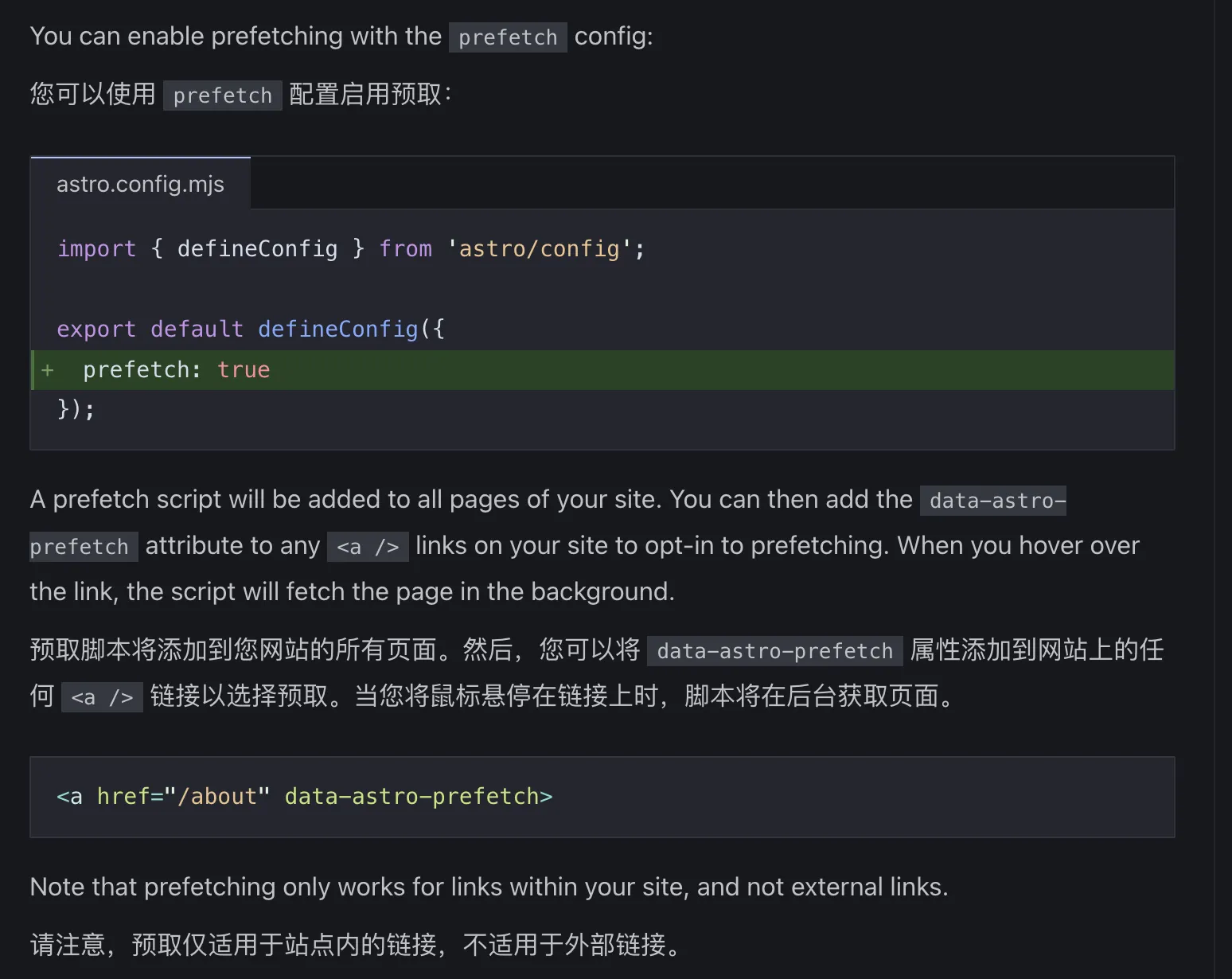The image size is (1232, 979).
Task: Click the data-astro- code tag in the English paragraph
Action: 992,501
